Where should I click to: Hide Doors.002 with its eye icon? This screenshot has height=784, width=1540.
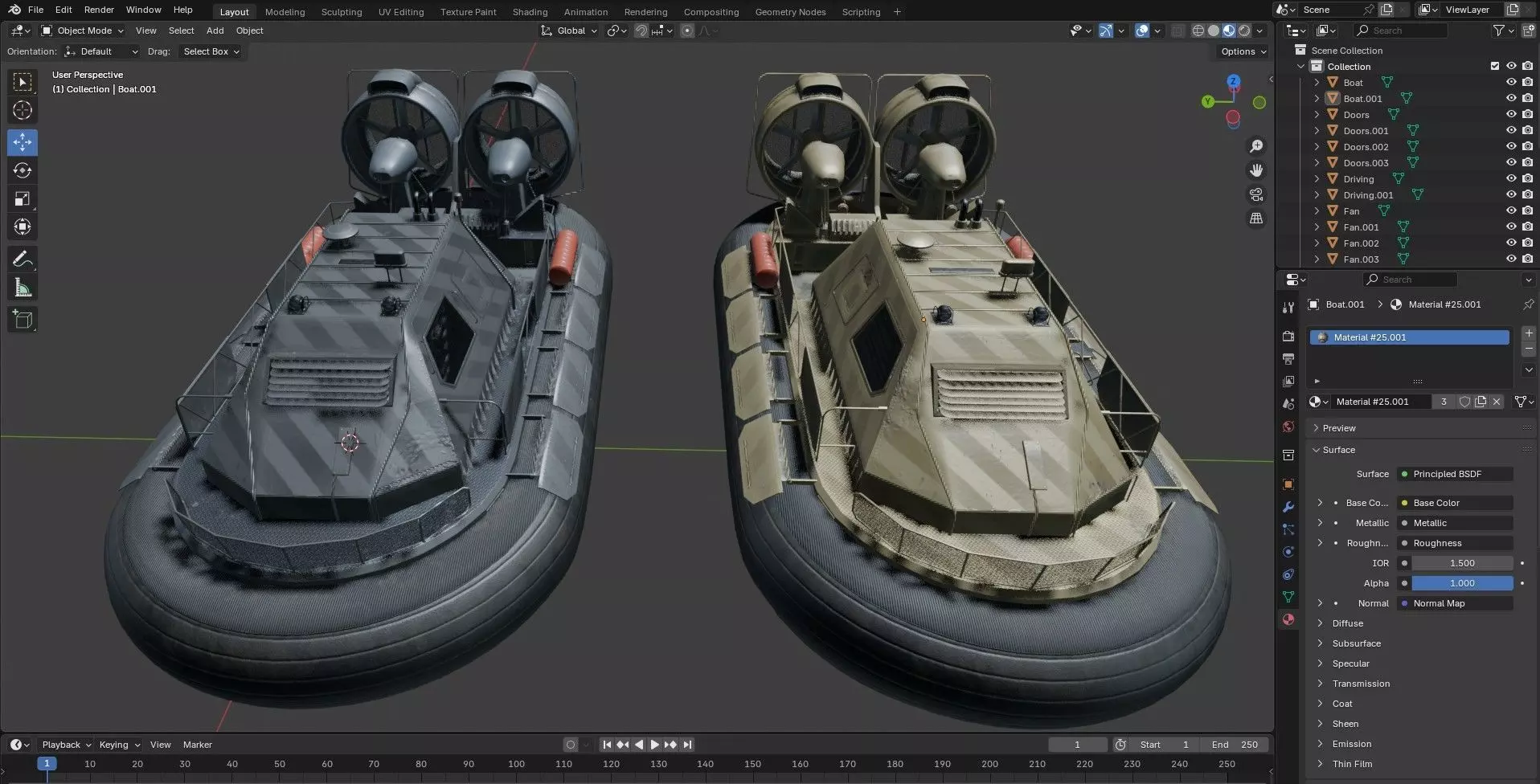point(1511,147)
